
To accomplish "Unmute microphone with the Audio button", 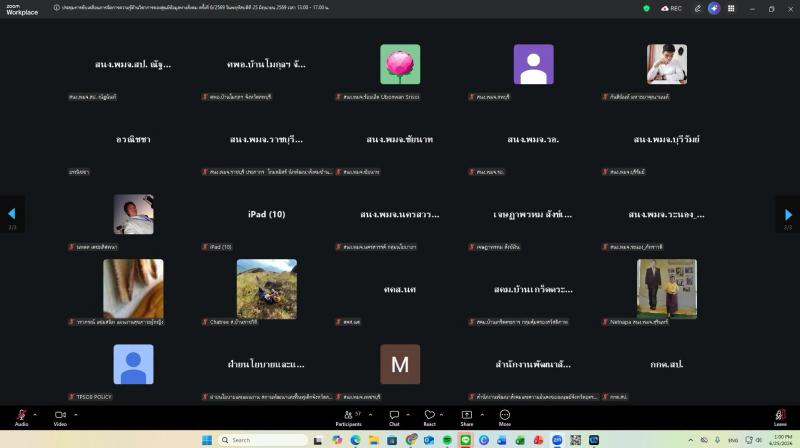I will point(21,417).
